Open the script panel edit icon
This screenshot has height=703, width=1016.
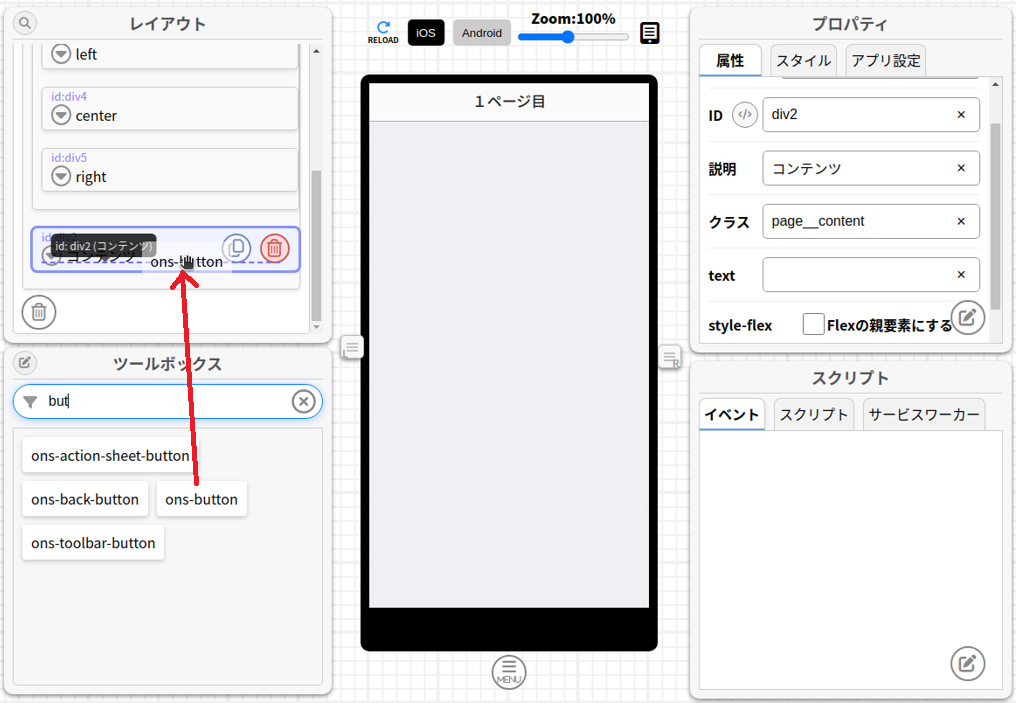pyautogui.click(x=967, y=663)
